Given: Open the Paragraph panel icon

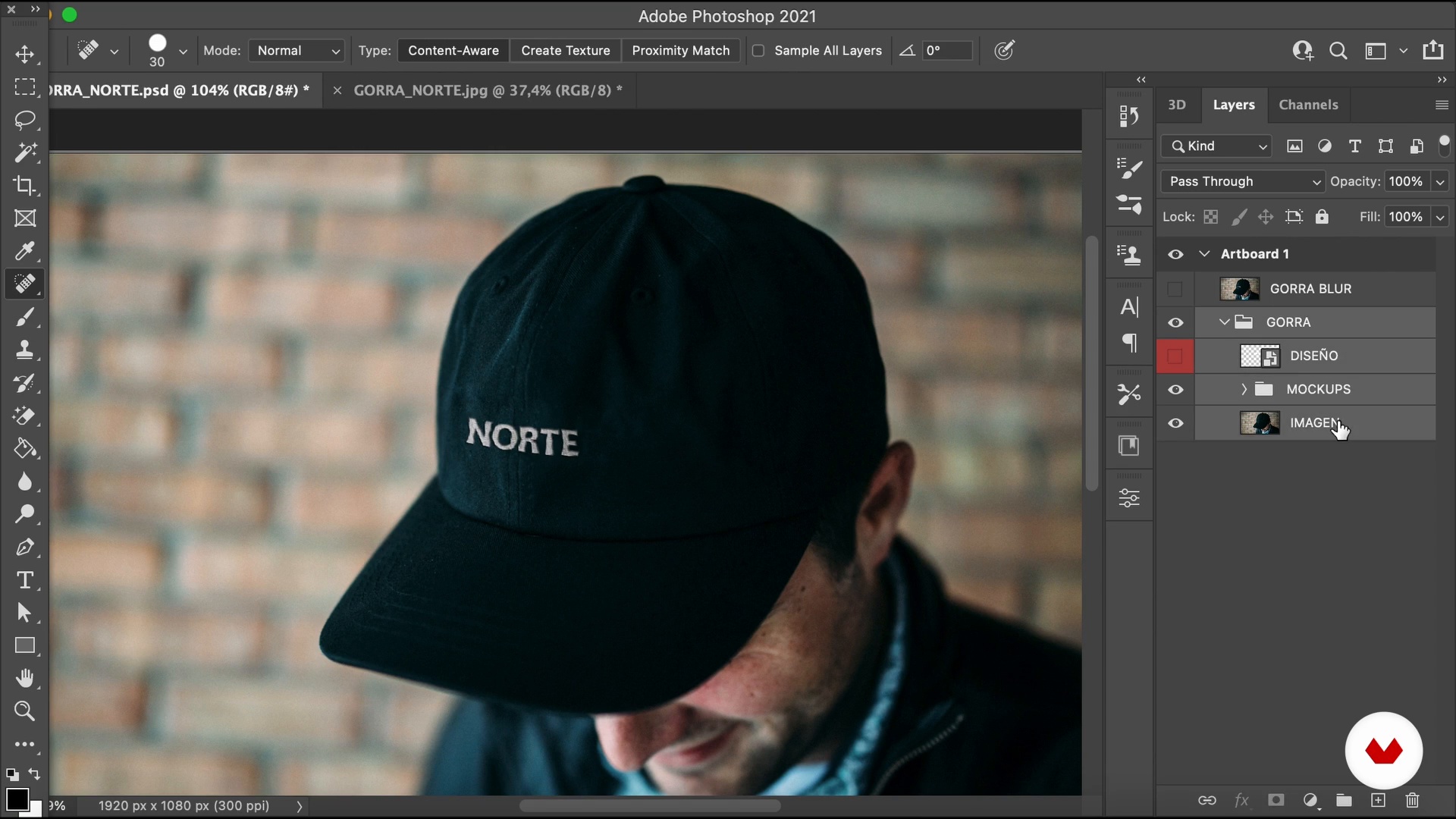Looking at the screenshot, I should [x=1129, y=343].
